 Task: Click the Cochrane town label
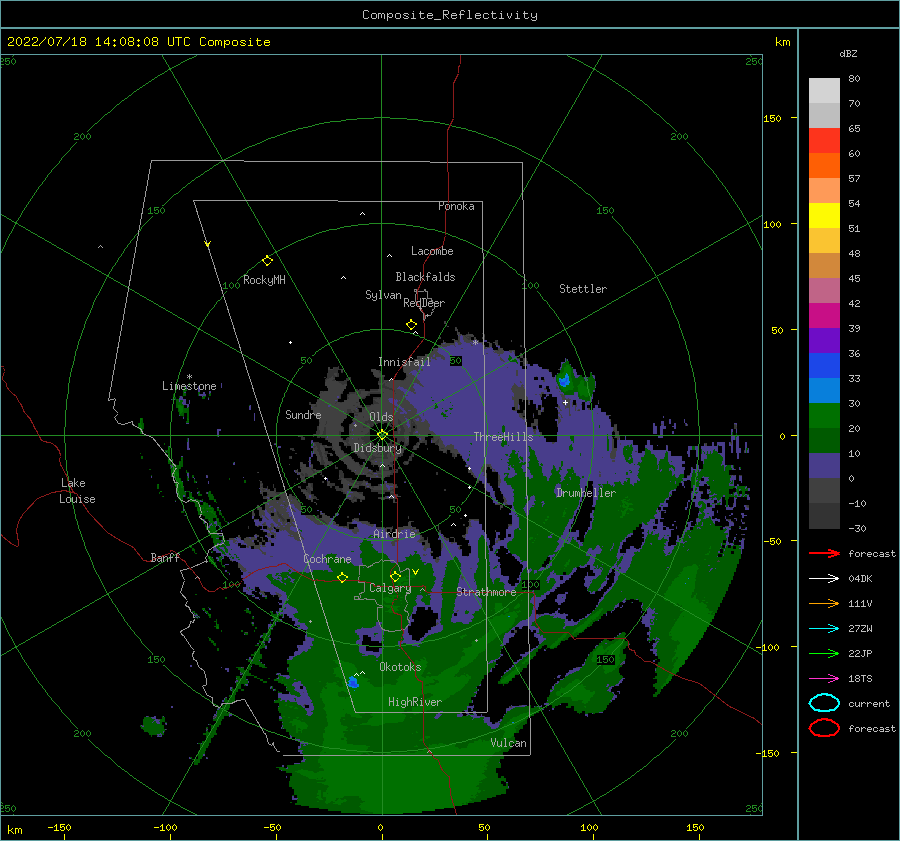(x=327, y=559)
